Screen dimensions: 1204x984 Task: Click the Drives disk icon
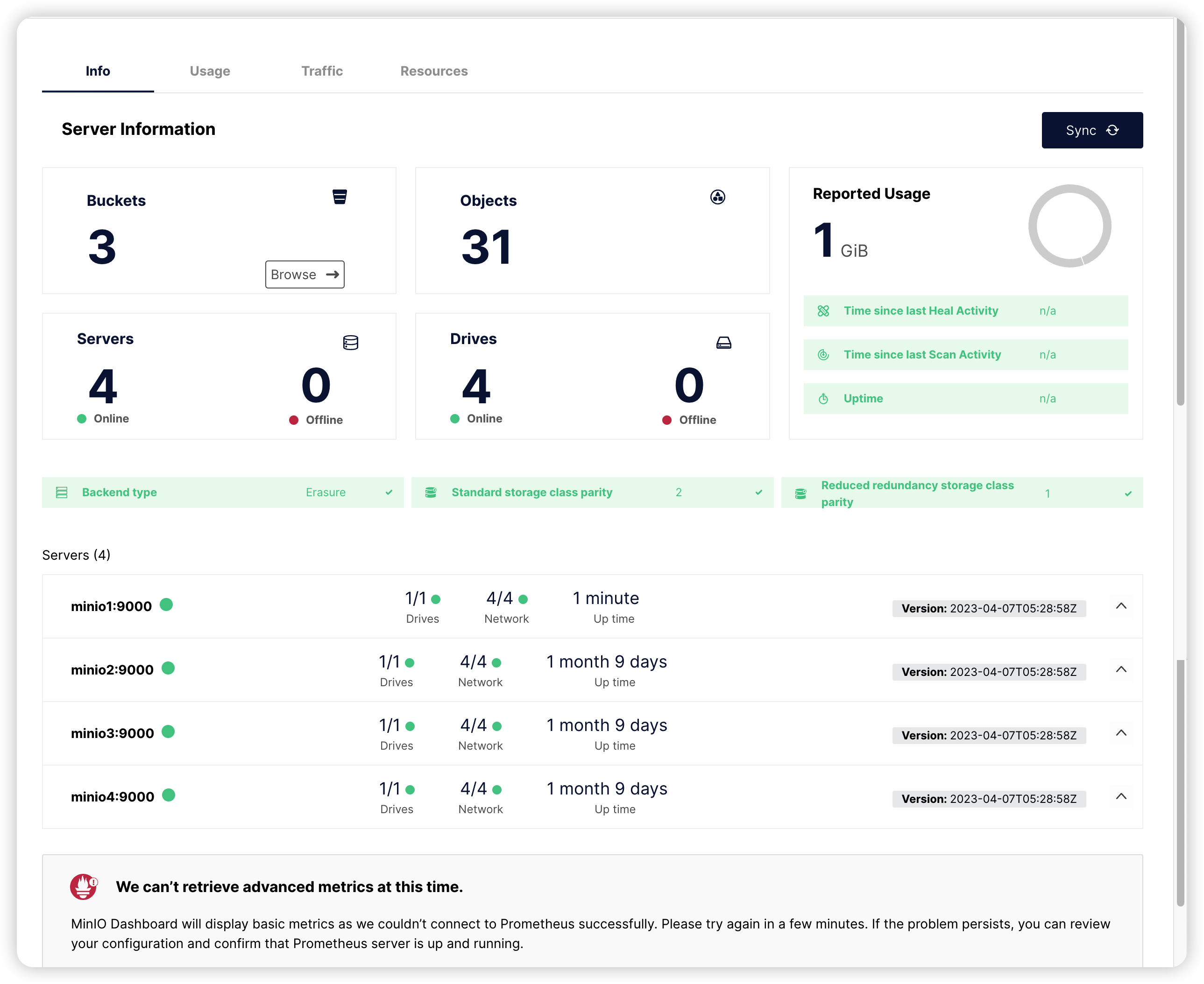[723, 343]
